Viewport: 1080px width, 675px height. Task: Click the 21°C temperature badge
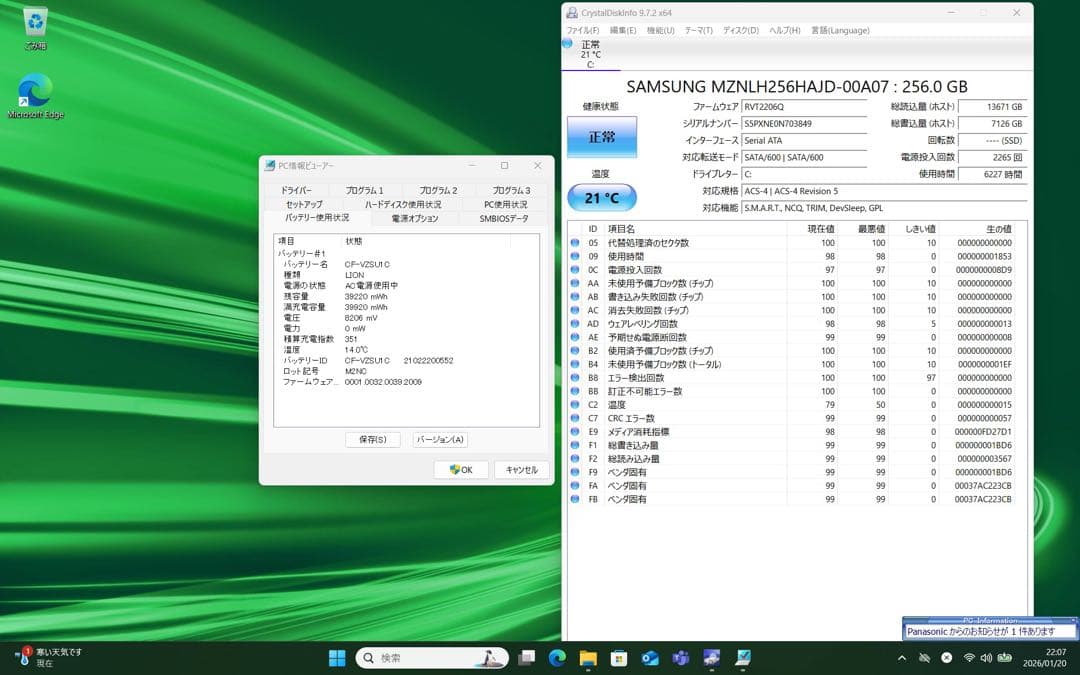599,197
